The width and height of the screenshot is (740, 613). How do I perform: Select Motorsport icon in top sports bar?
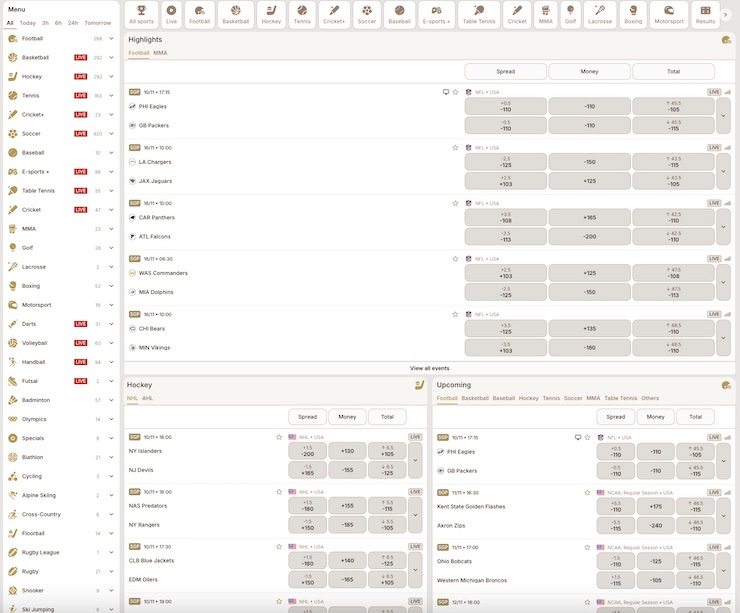point(669,15)
